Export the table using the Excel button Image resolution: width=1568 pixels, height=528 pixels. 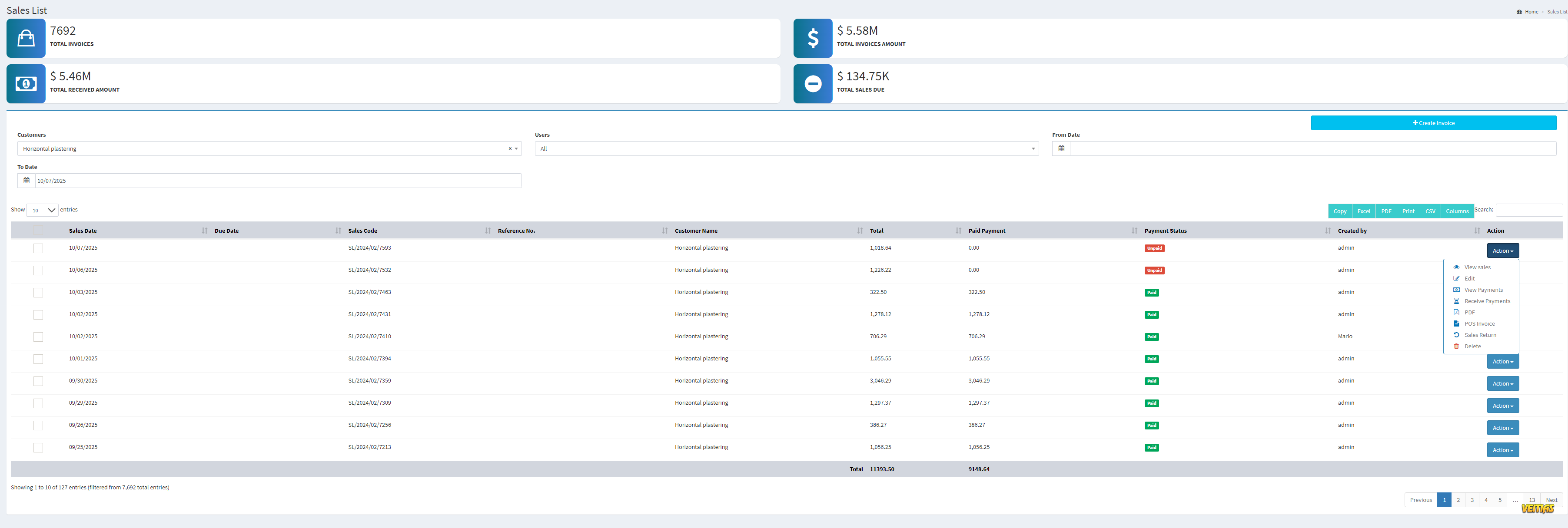[1363, 211]
